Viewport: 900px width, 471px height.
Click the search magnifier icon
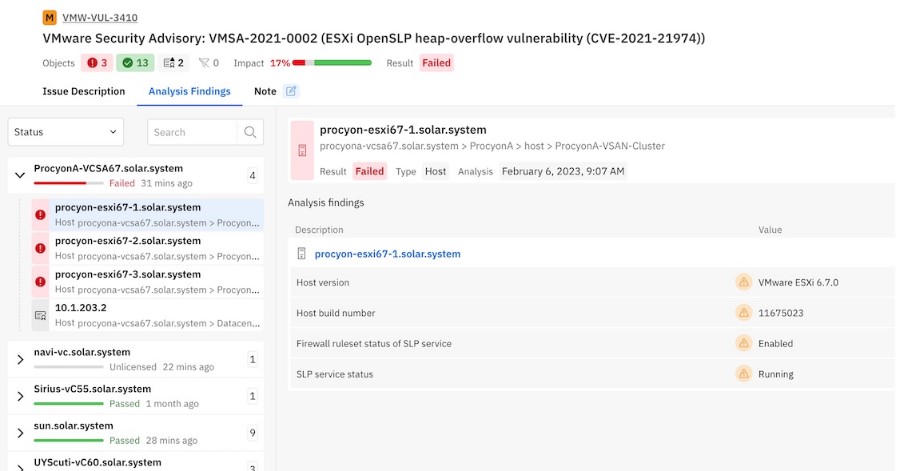coord(250,132)
